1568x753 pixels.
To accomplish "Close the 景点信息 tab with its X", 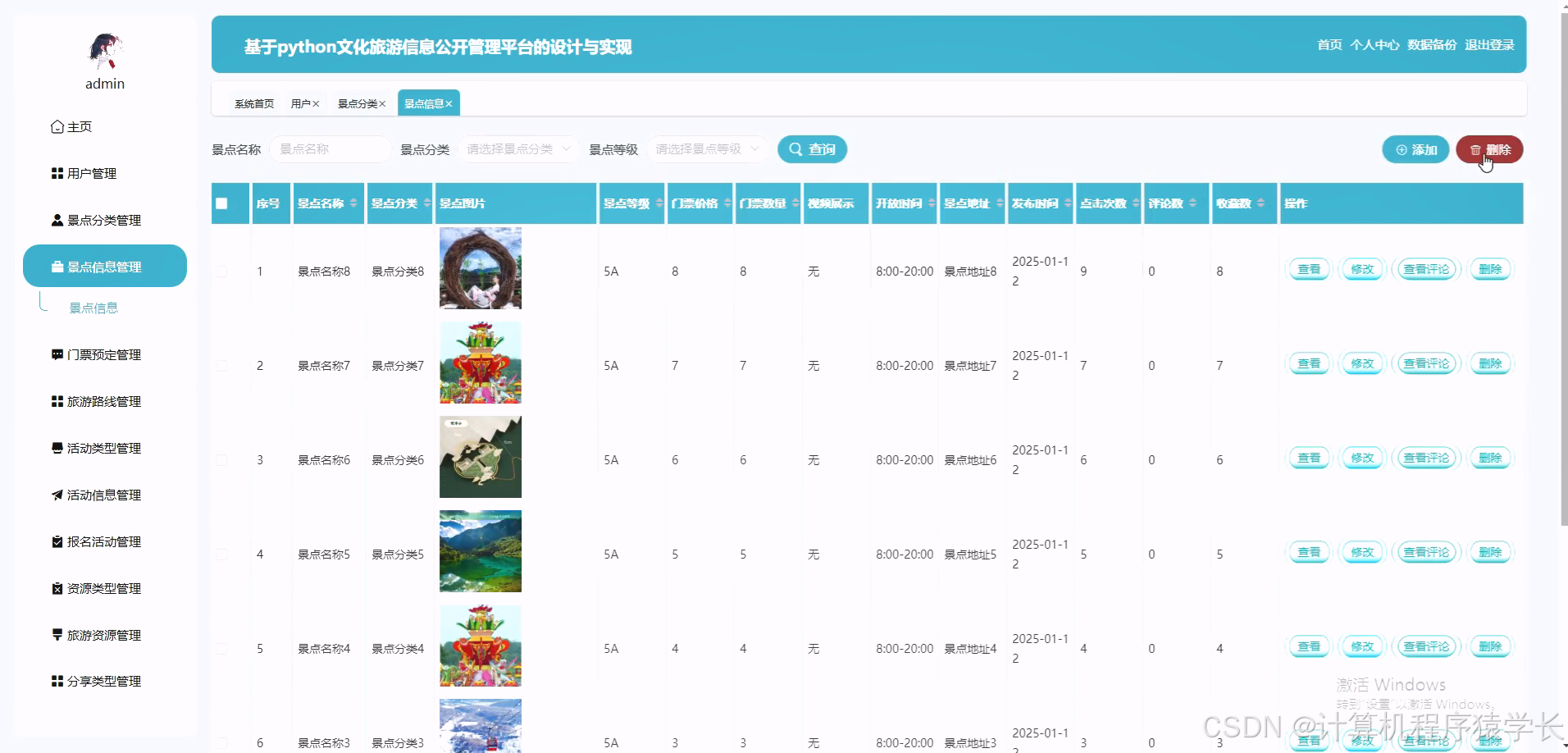I will tap(449, 104).
